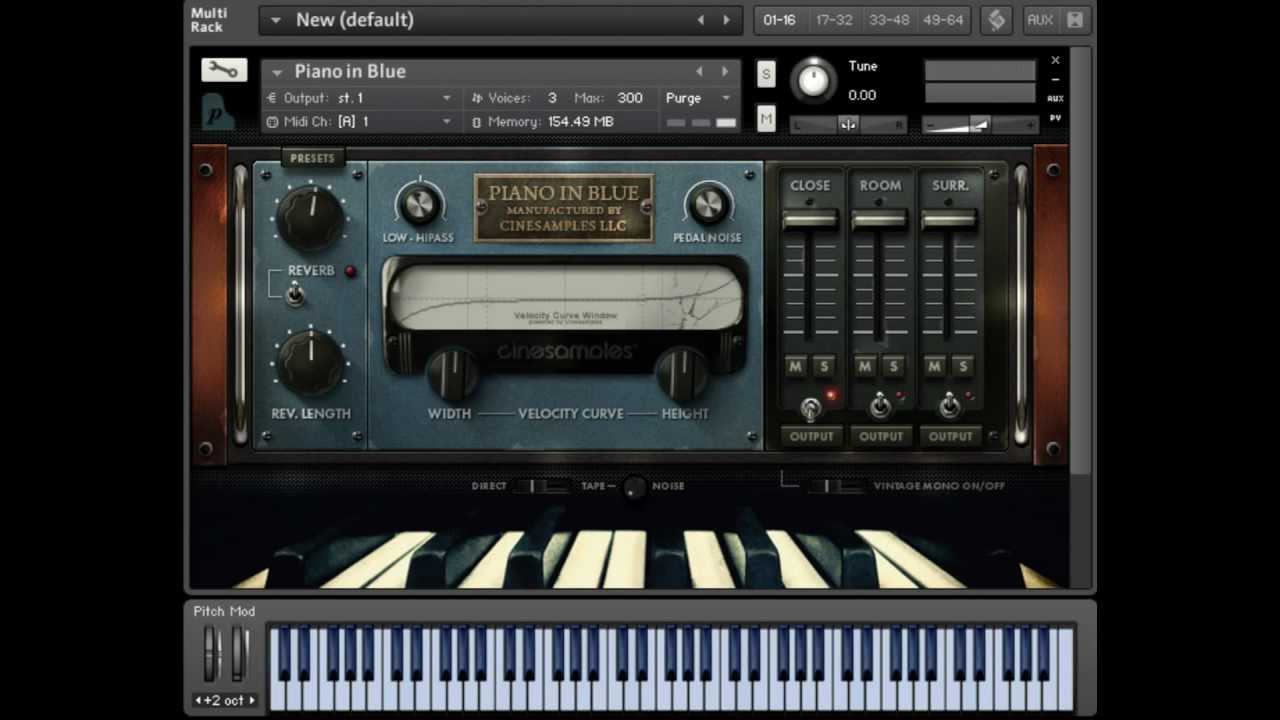Solo the Close mic channel

(824, 367)
